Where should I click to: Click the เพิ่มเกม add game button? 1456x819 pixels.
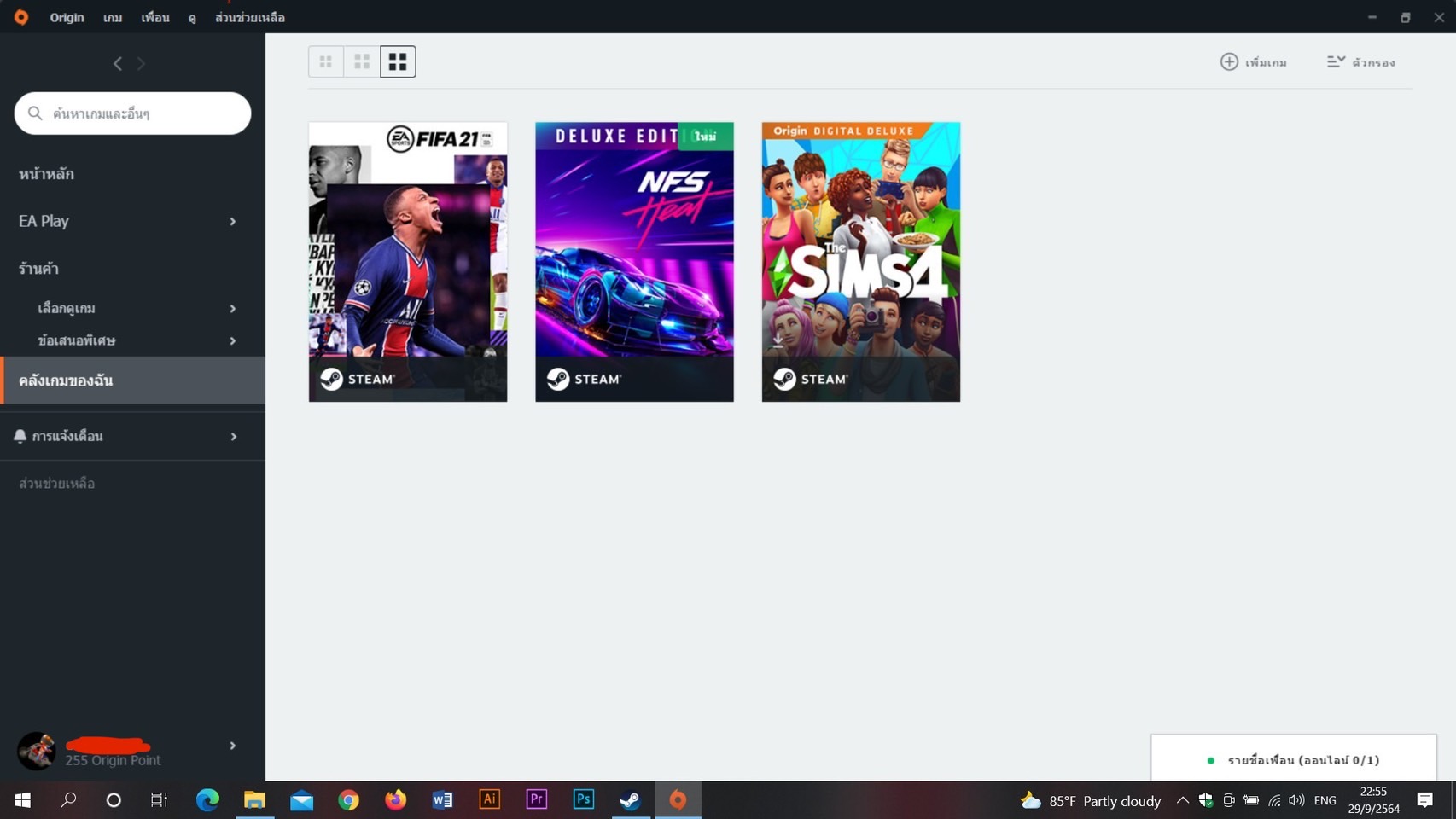1253,62
